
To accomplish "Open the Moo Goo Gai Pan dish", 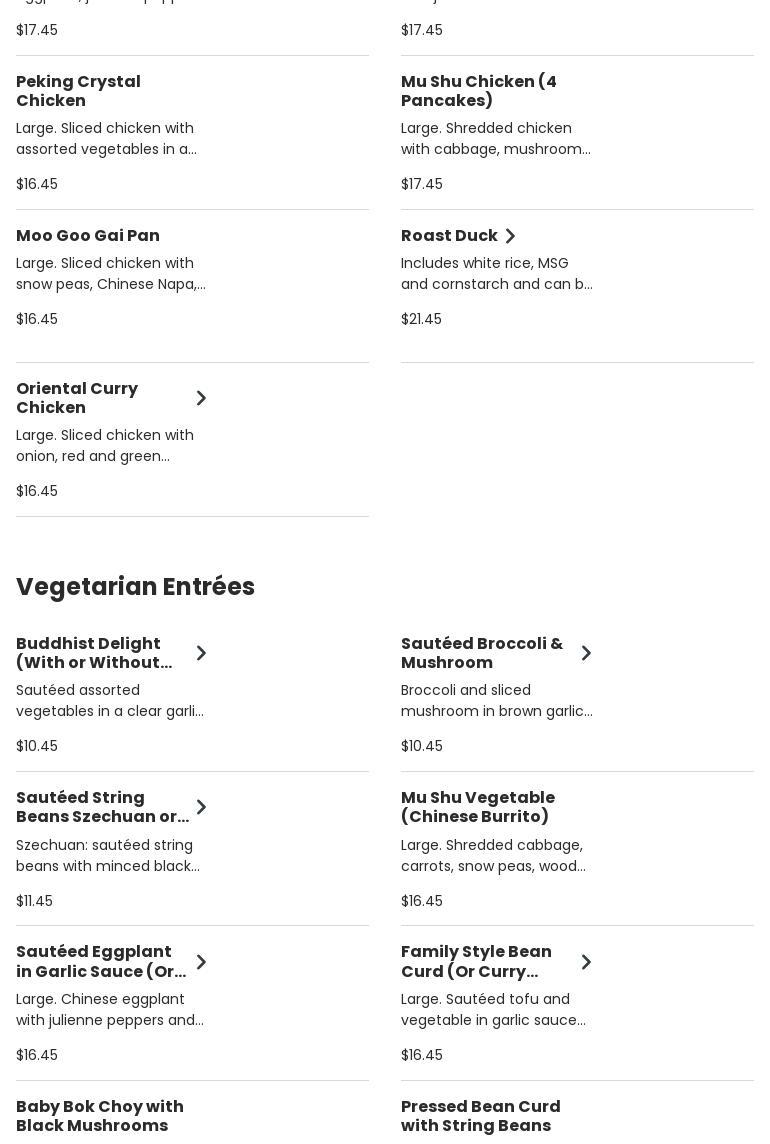I will pos(88,236).
